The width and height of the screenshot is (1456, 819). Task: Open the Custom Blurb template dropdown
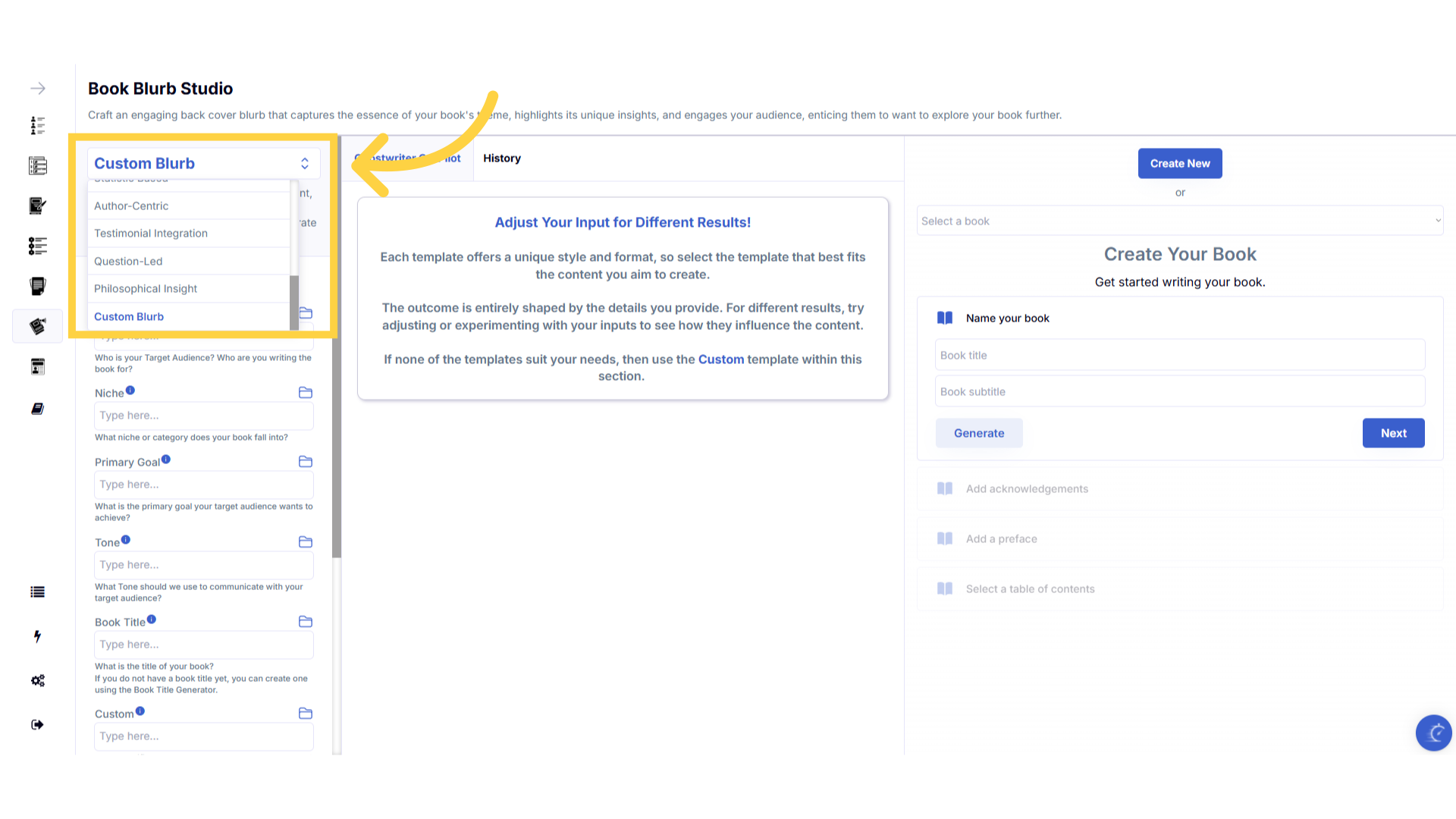tap(203, 164)
